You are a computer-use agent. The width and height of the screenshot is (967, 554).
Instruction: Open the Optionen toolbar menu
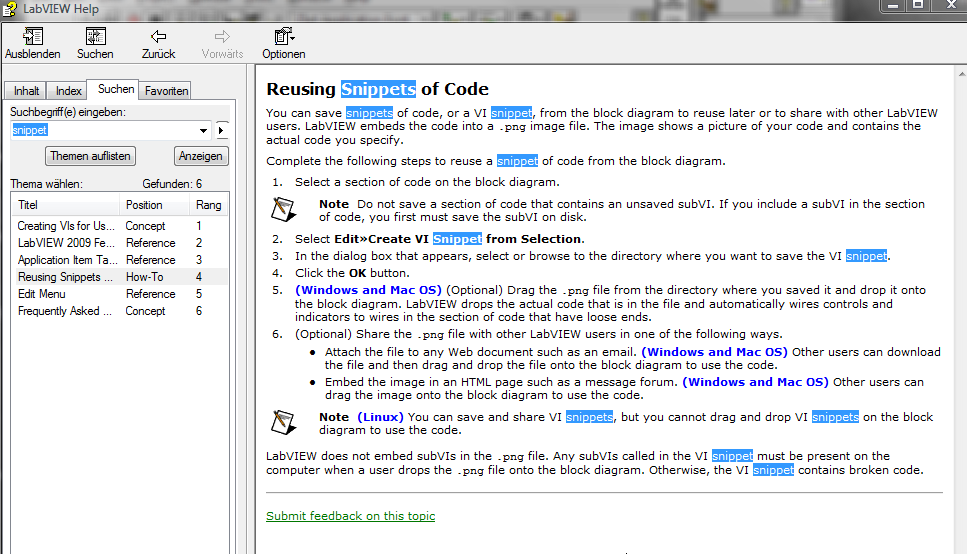284,43
